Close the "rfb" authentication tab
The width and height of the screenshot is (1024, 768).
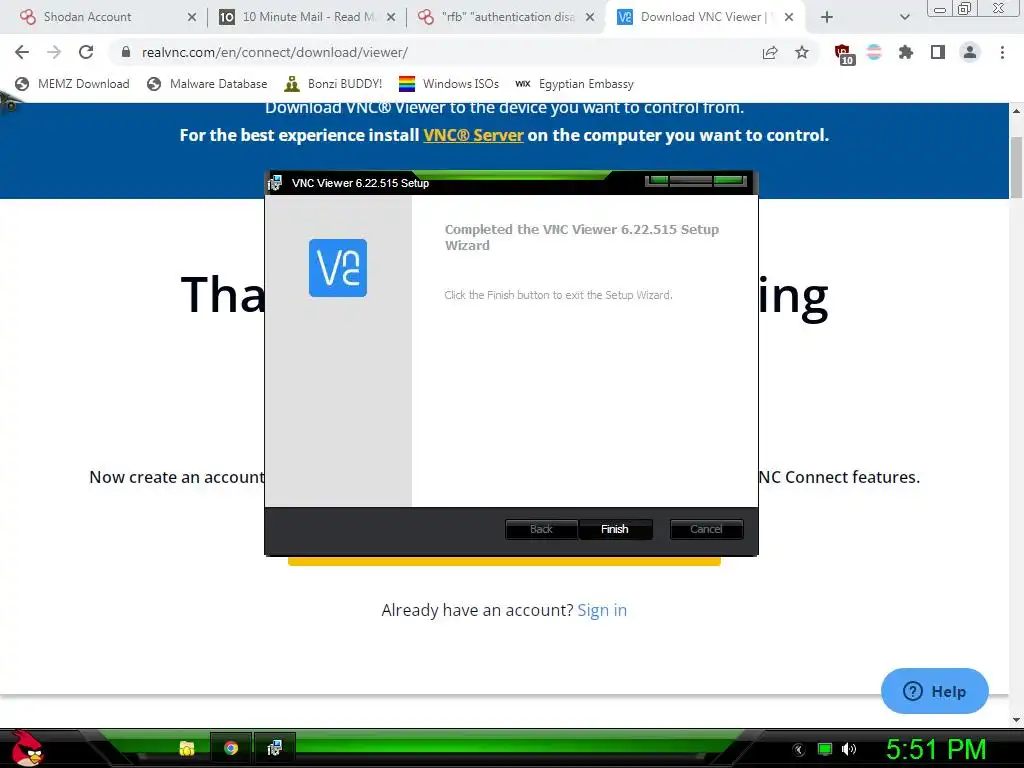590,17
